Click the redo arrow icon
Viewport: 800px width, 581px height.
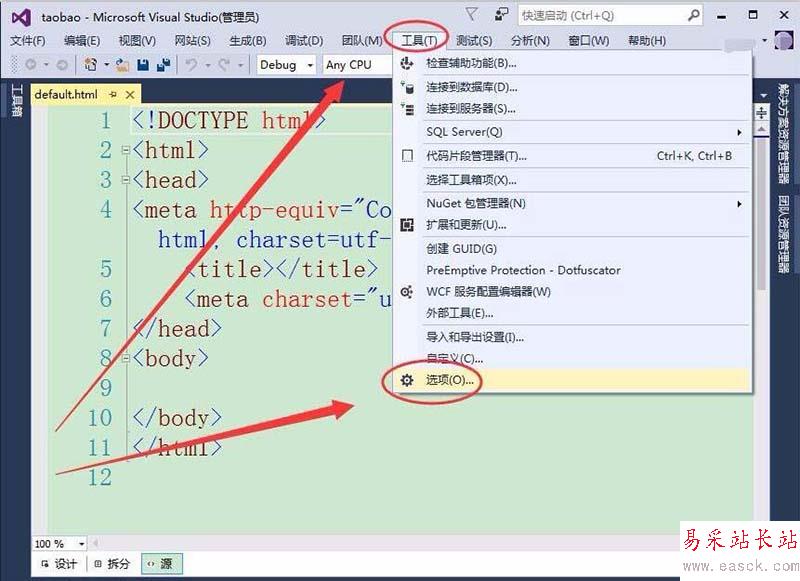click(x=223, y=65)
